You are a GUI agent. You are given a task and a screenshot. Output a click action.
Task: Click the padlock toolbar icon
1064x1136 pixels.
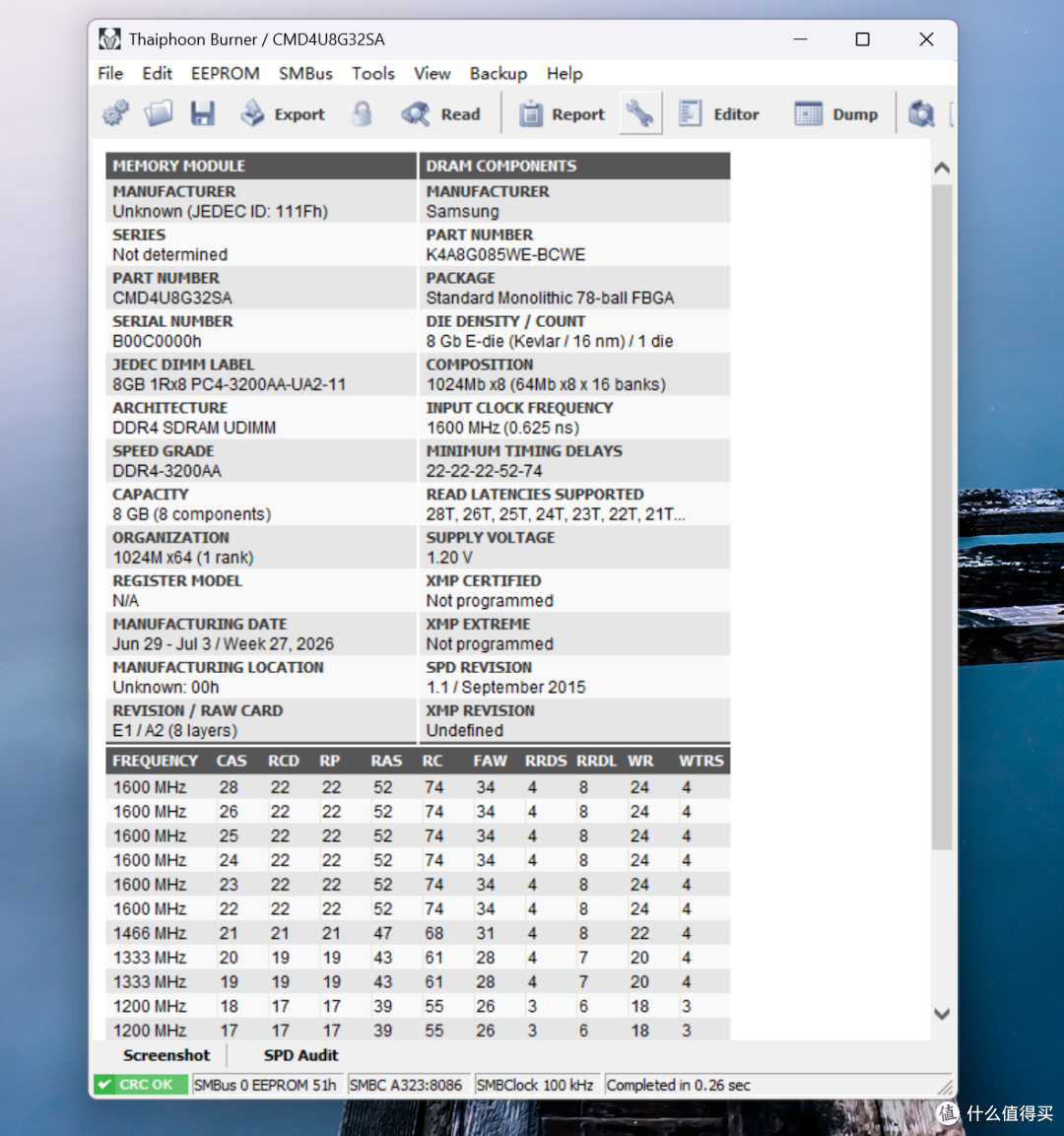coord(363,113)
